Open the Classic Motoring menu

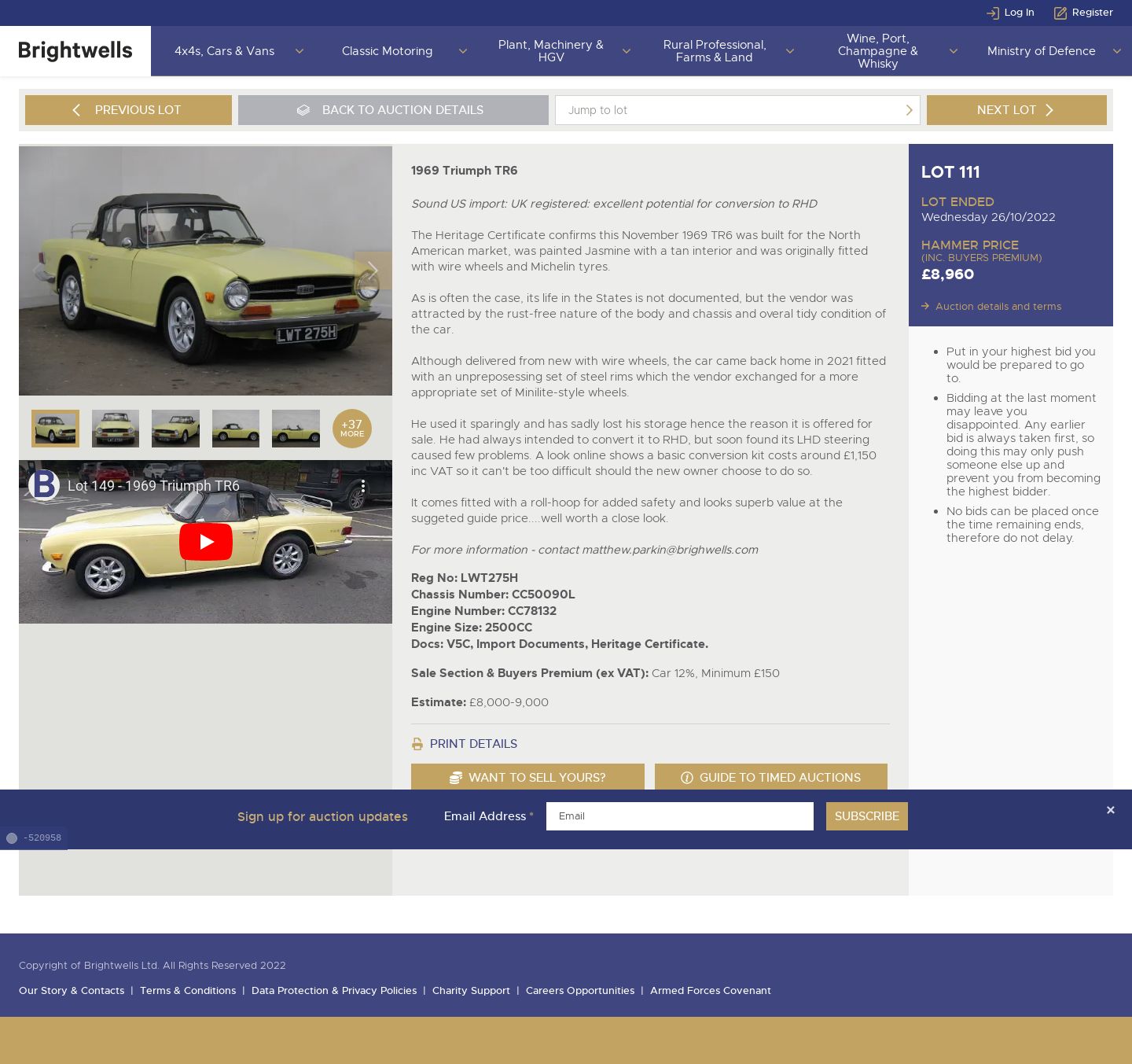coord(387,51)
